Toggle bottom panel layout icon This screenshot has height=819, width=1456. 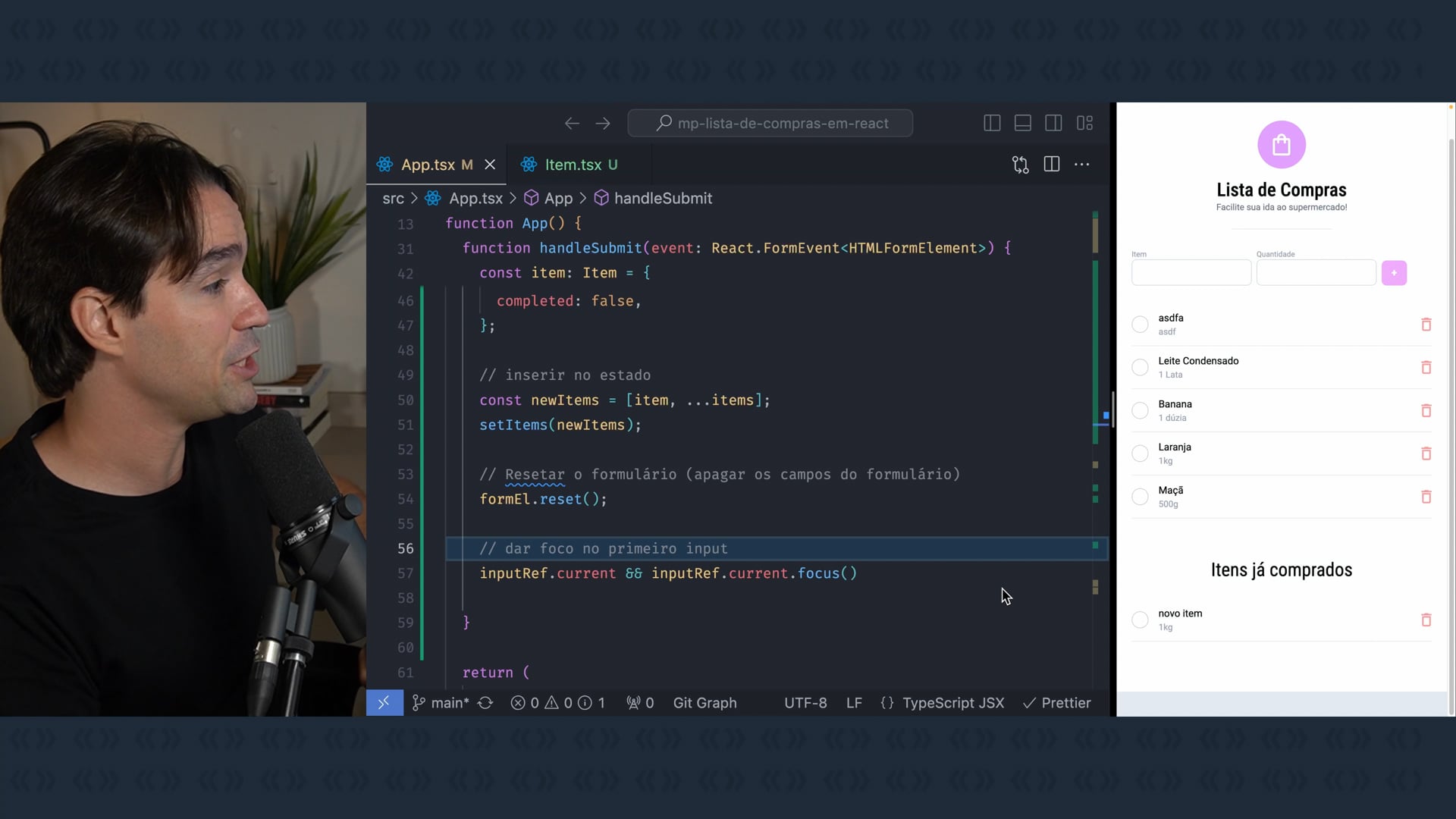pyautogui.click(x=1022, y=123)
